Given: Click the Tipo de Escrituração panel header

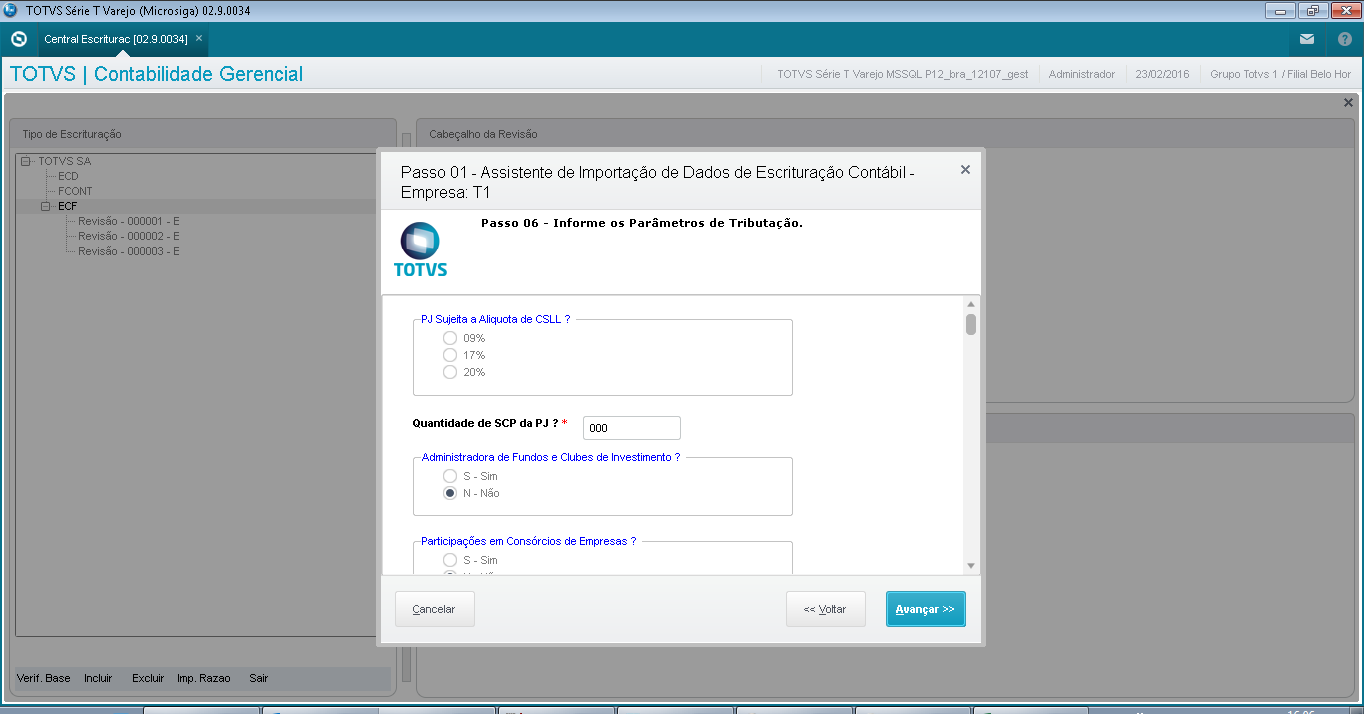Looking at the screenshot, I should point(203,134).
